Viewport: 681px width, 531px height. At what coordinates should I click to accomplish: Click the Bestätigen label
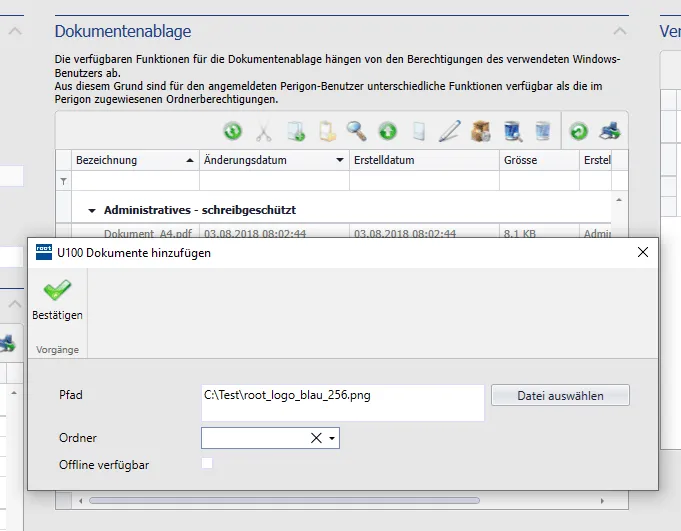pos(57,315)
